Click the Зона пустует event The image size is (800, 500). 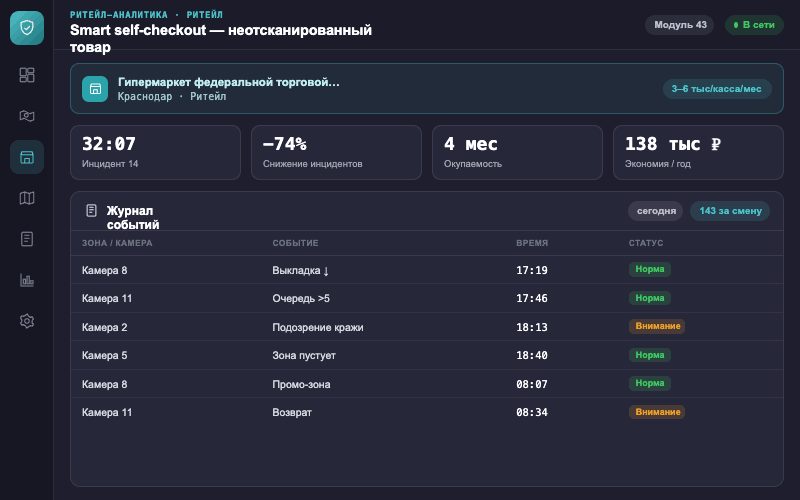tap(304, 356)
